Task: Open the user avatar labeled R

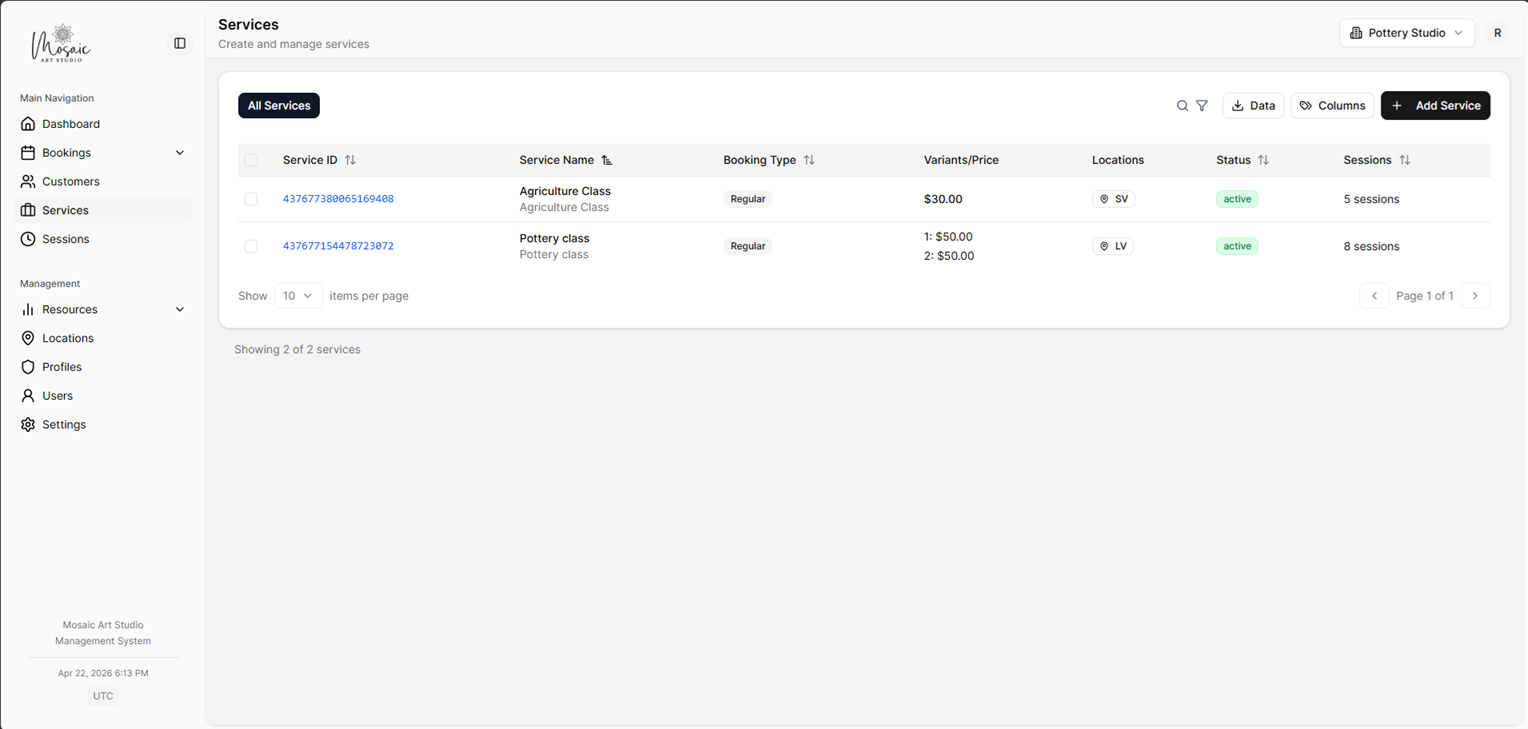Action: tap(1497, 33)
